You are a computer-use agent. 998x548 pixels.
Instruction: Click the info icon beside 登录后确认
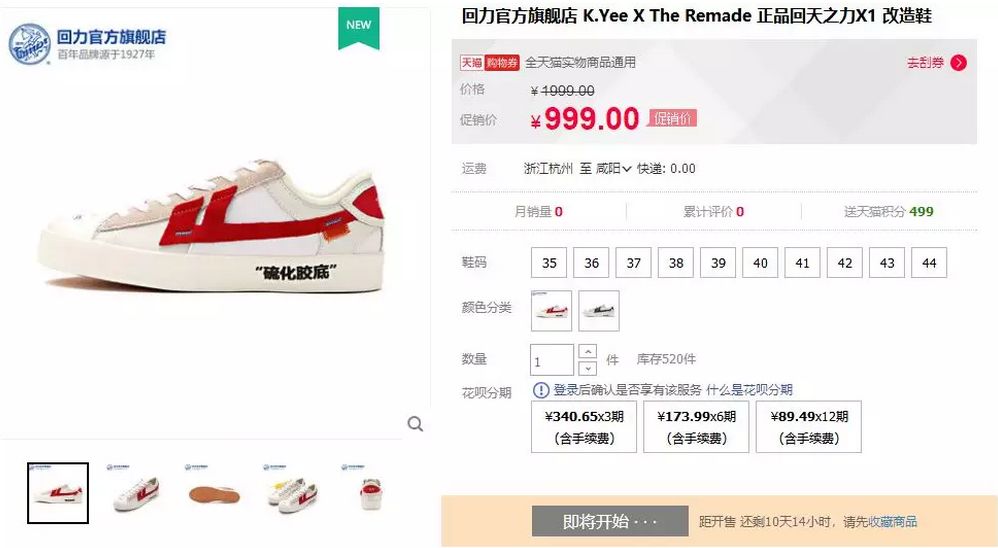540,390
